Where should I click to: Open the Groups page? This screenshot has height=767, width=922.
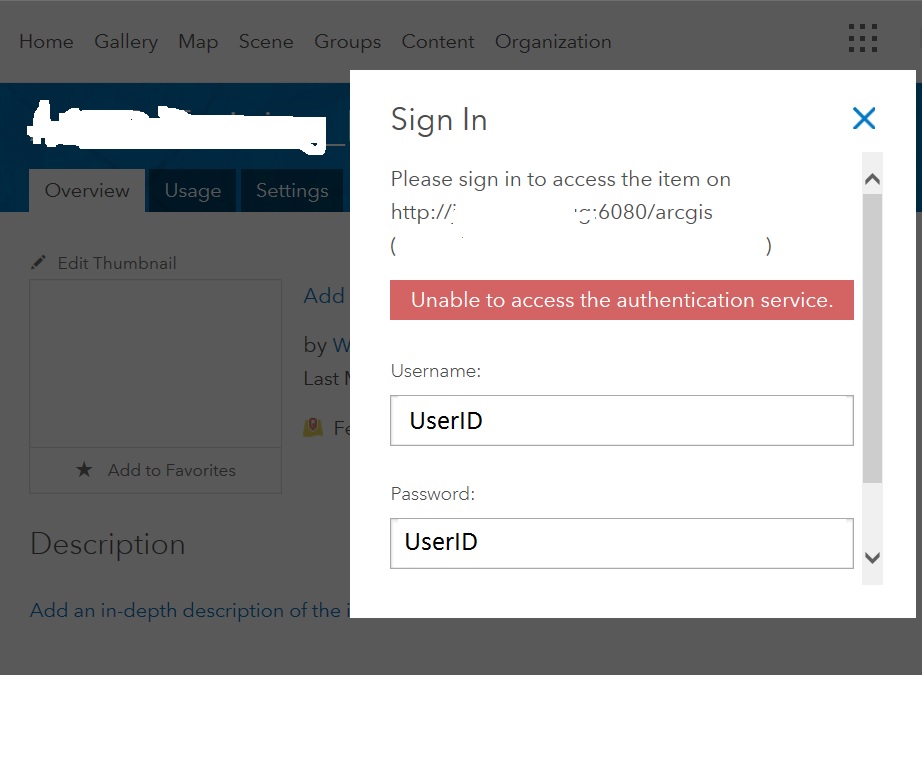tap(347, 41)
